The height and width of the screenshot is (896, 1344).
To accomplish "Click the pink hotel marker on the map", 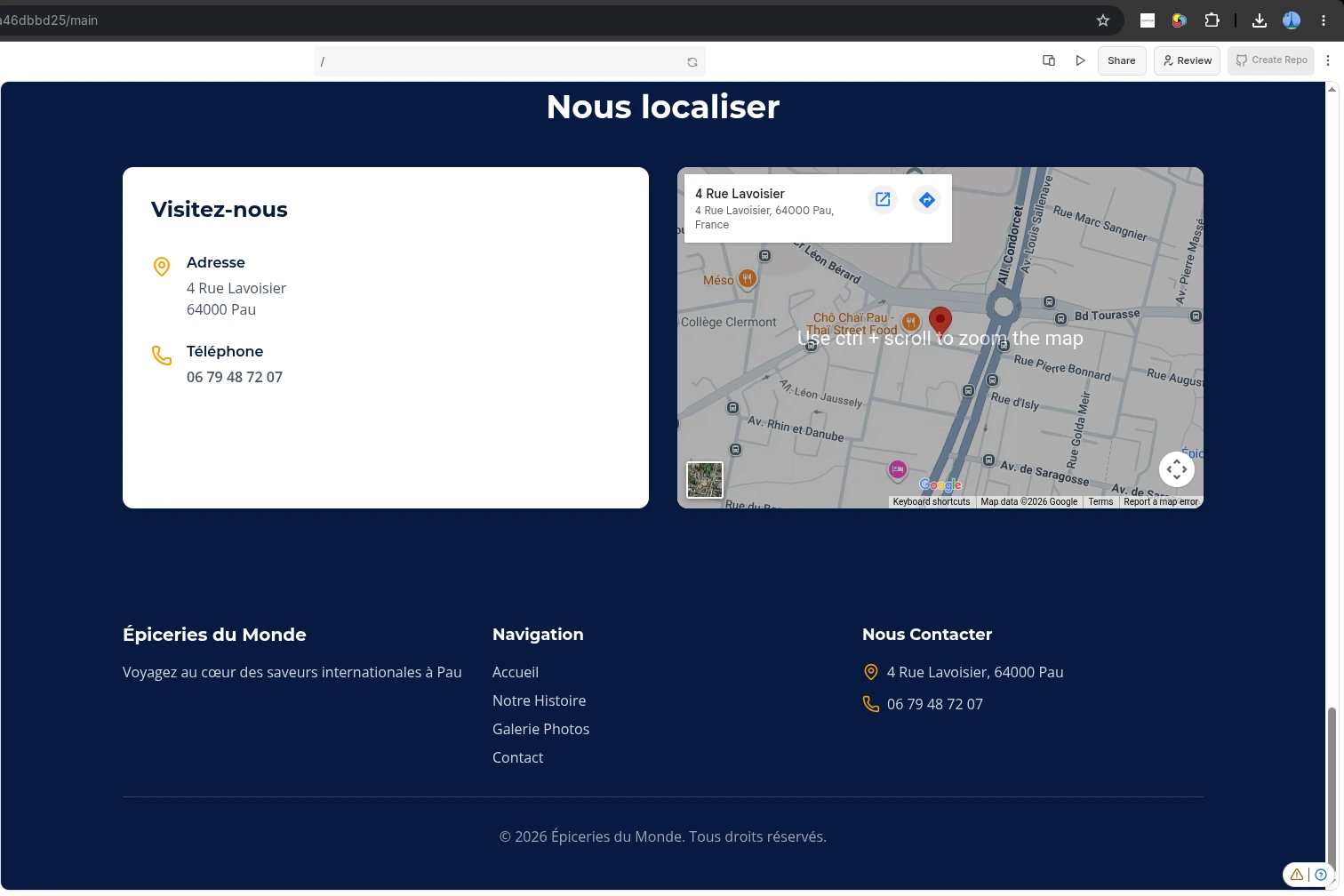I will (898, 469).
